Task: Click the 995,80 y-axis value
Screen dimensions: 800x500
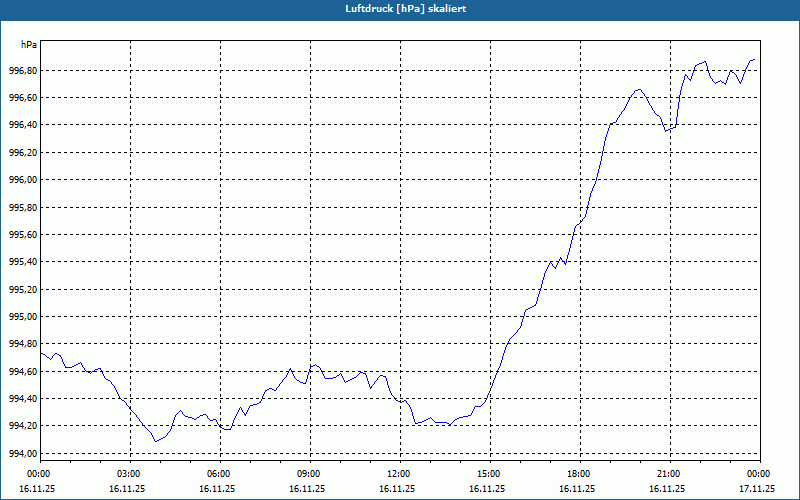Action: click(x=23, y=208)
